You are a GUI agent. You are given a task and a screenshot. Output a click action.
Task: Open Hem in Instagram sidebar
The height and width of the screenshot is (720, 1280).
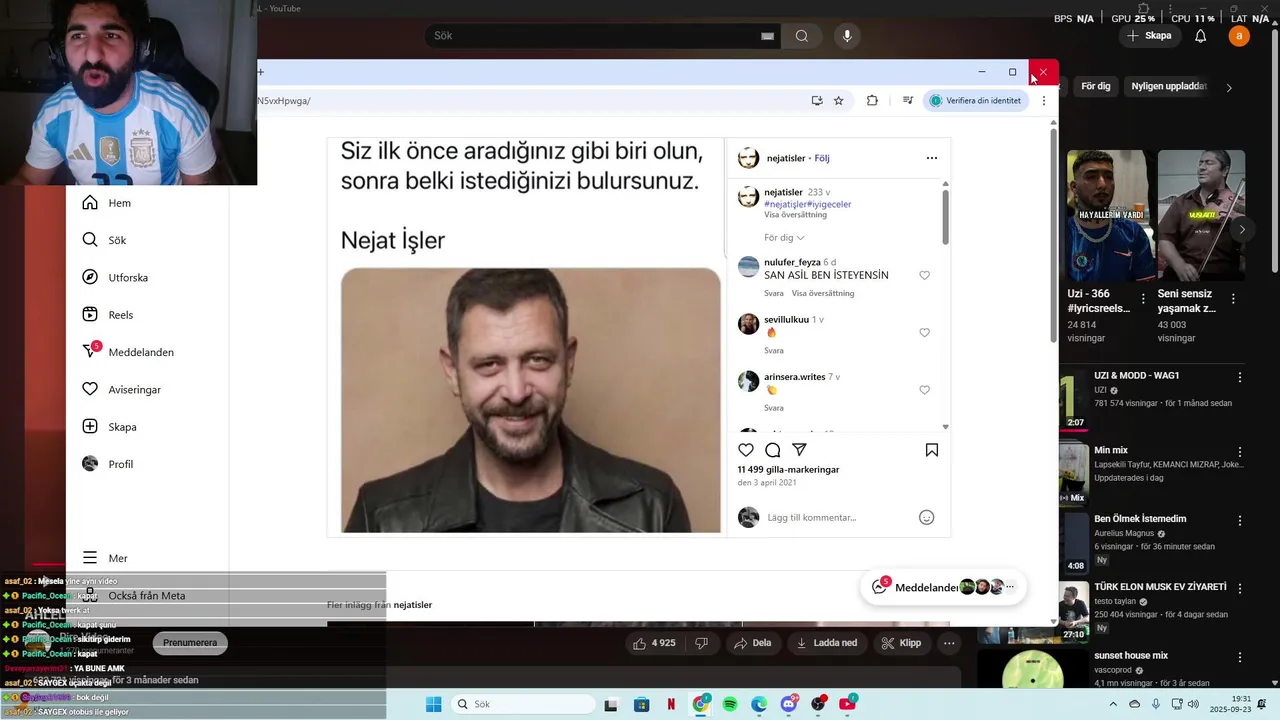coord(107,203)
